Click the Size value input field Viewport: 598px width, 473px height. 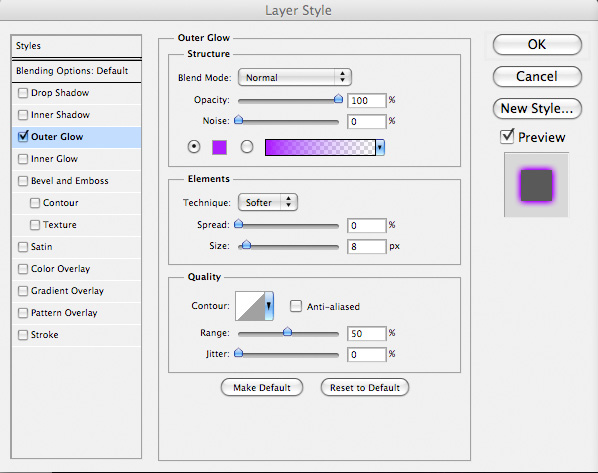366,246
